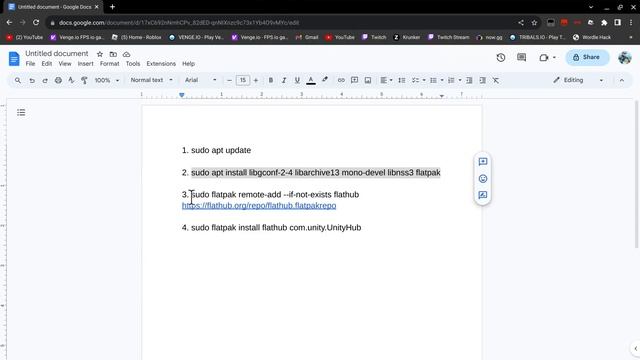Open the comments history icon
Screen dimensions: 640x360
point(521,58)
